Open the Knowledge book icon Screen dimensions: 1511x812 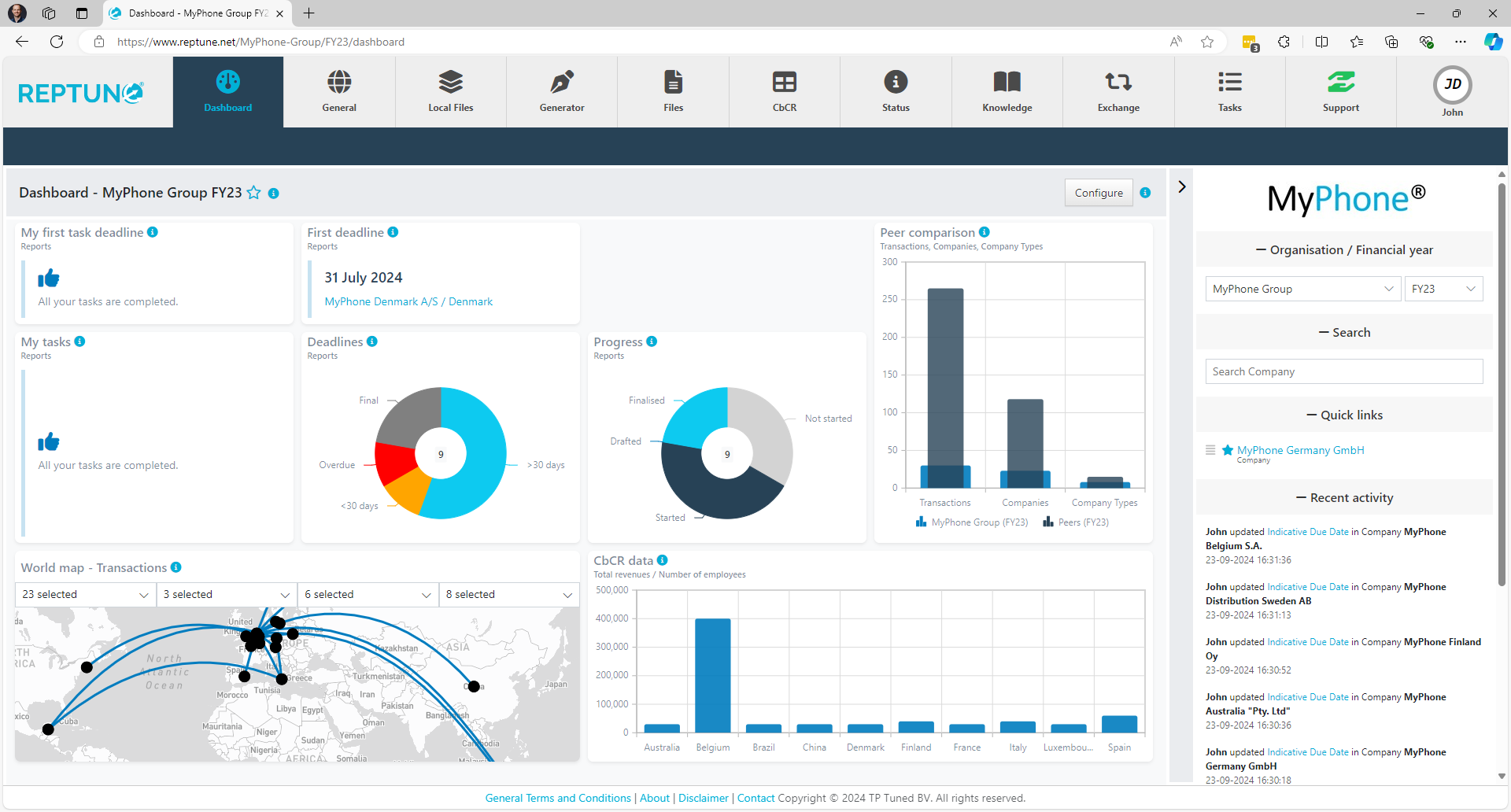coord(1007,83)
